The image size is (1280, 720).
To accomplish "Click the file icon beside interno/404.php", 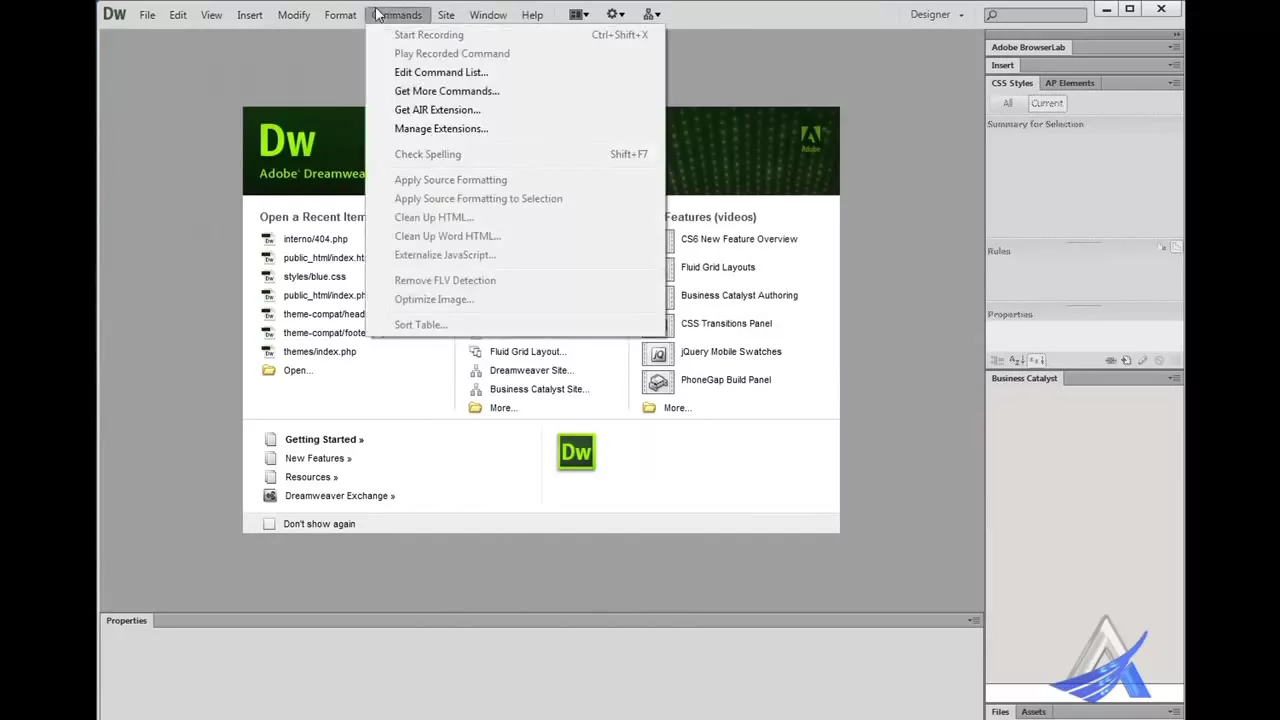I will pos(268,239).
